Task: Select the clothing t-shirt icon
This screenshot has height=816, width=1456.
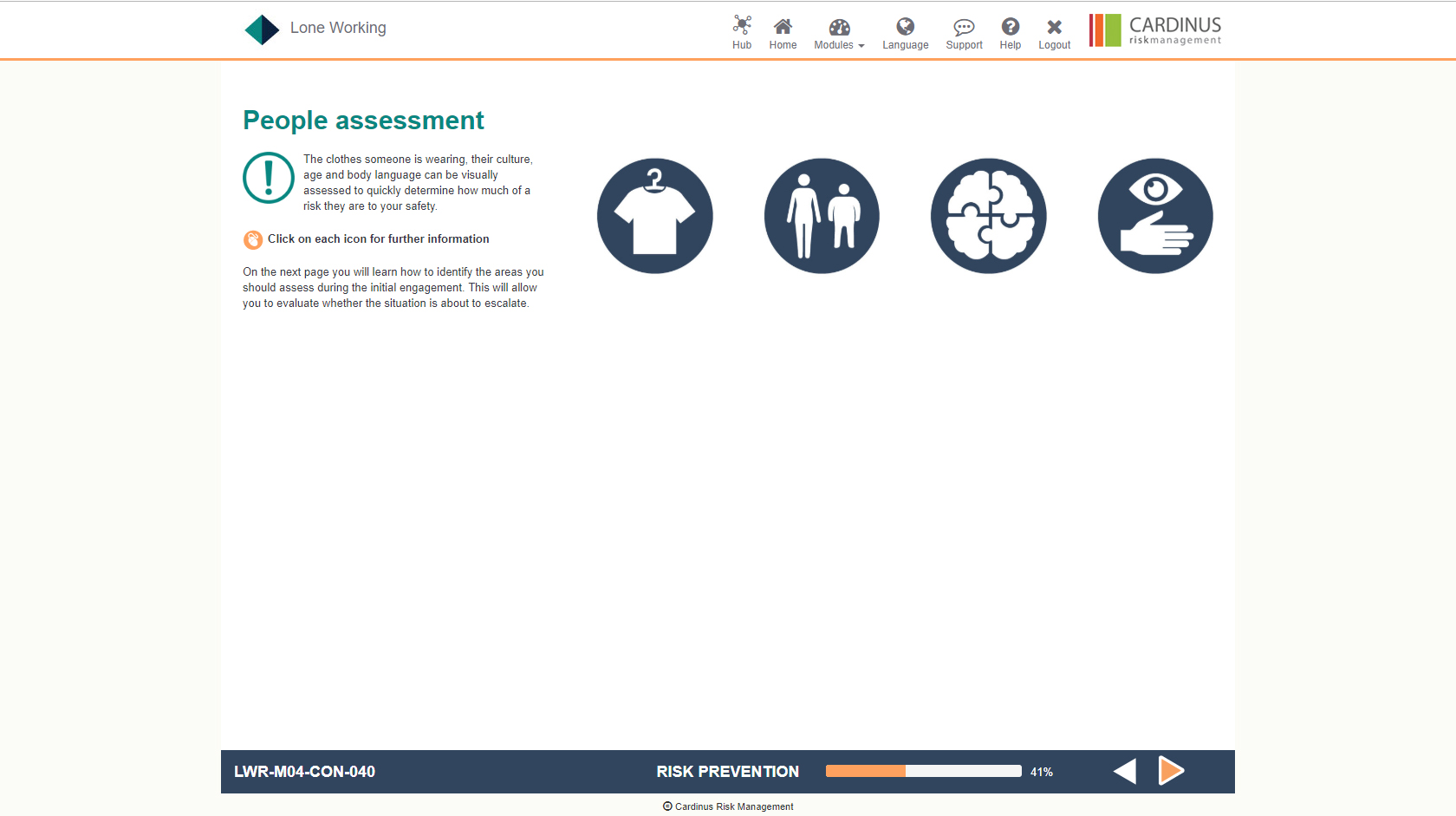Action: 655,216
